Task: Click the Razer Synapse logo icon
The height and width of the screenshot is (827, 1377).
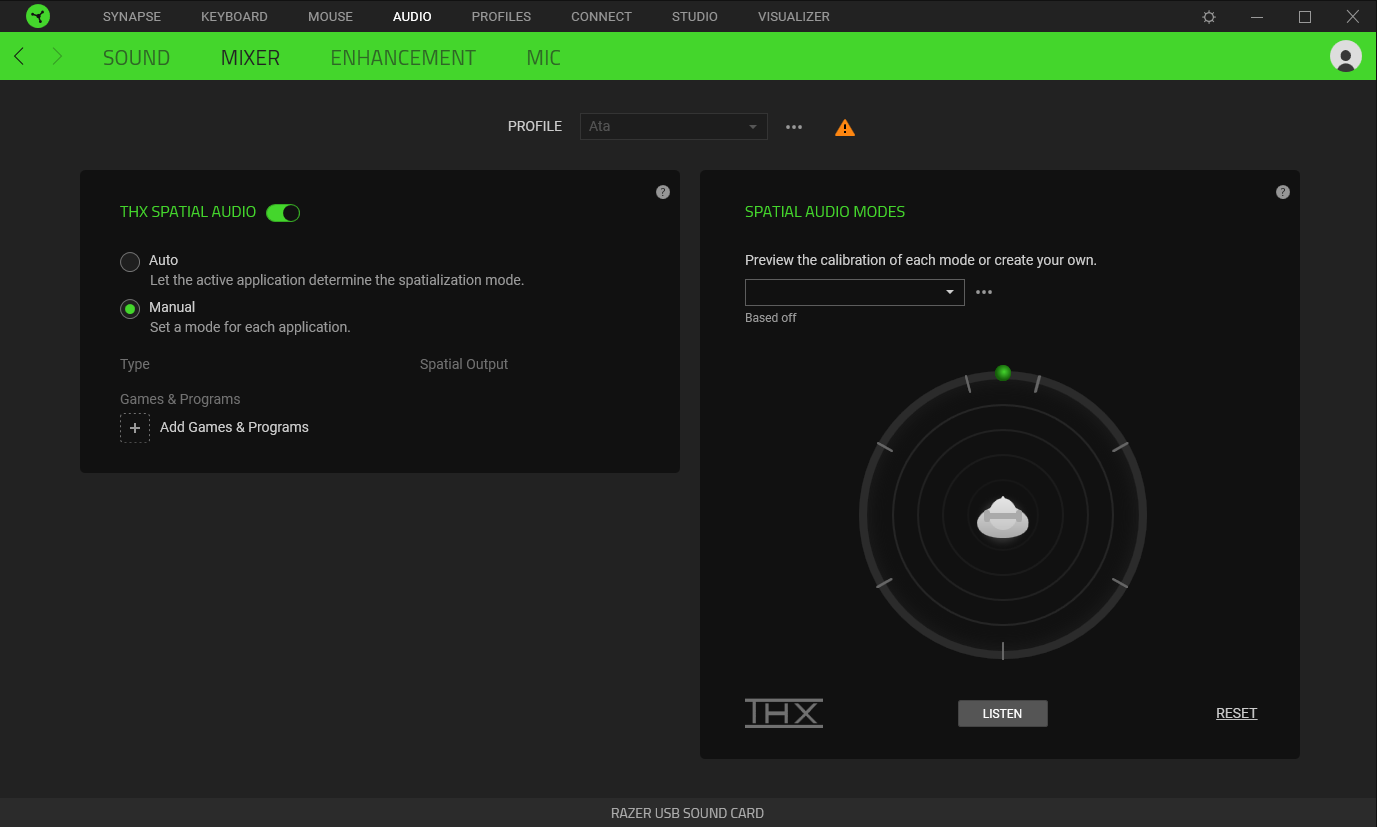Action: [x=38, y=16]
